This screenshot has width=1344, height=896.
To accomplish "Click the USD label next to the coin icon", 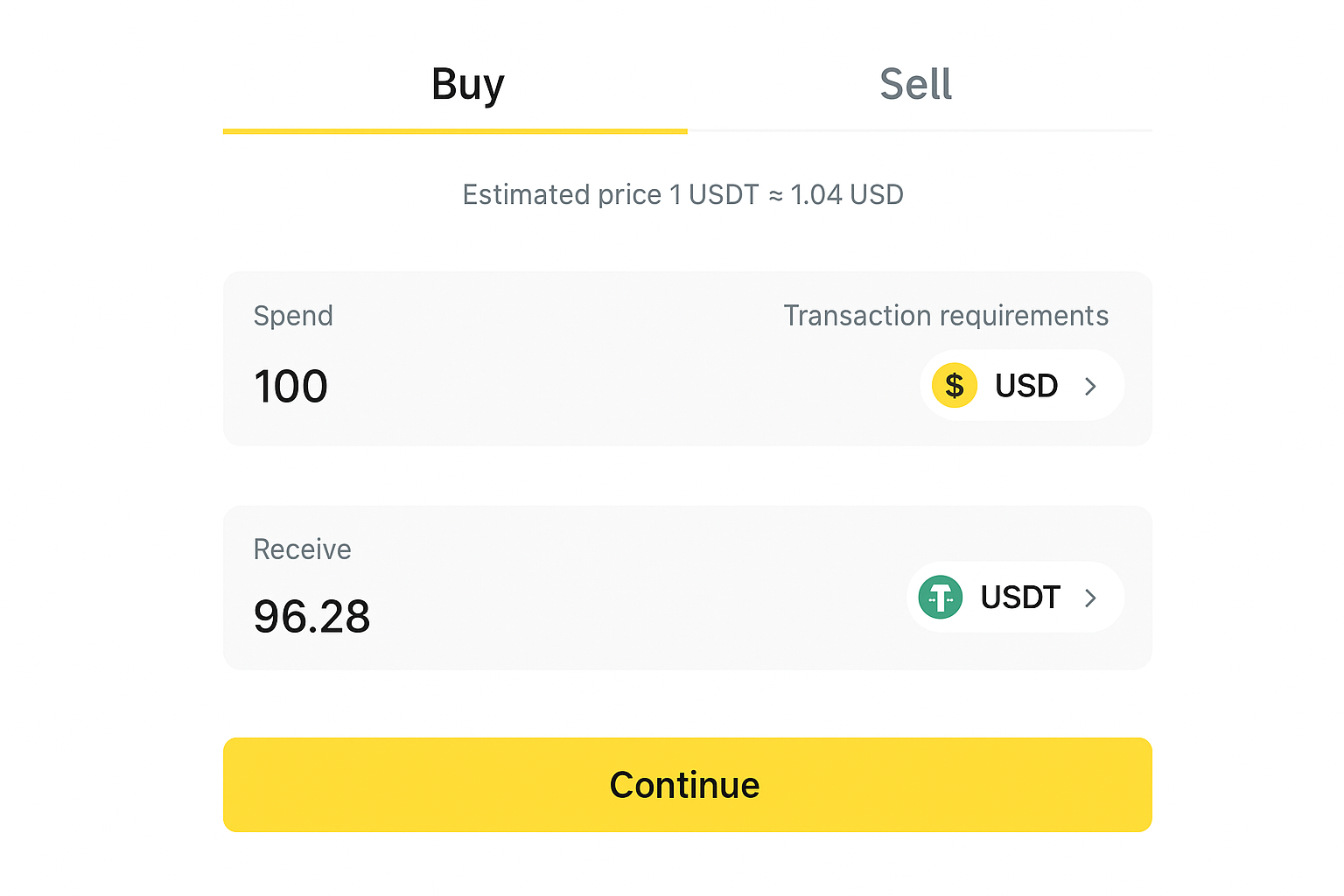I will (x=1025, y=385).
